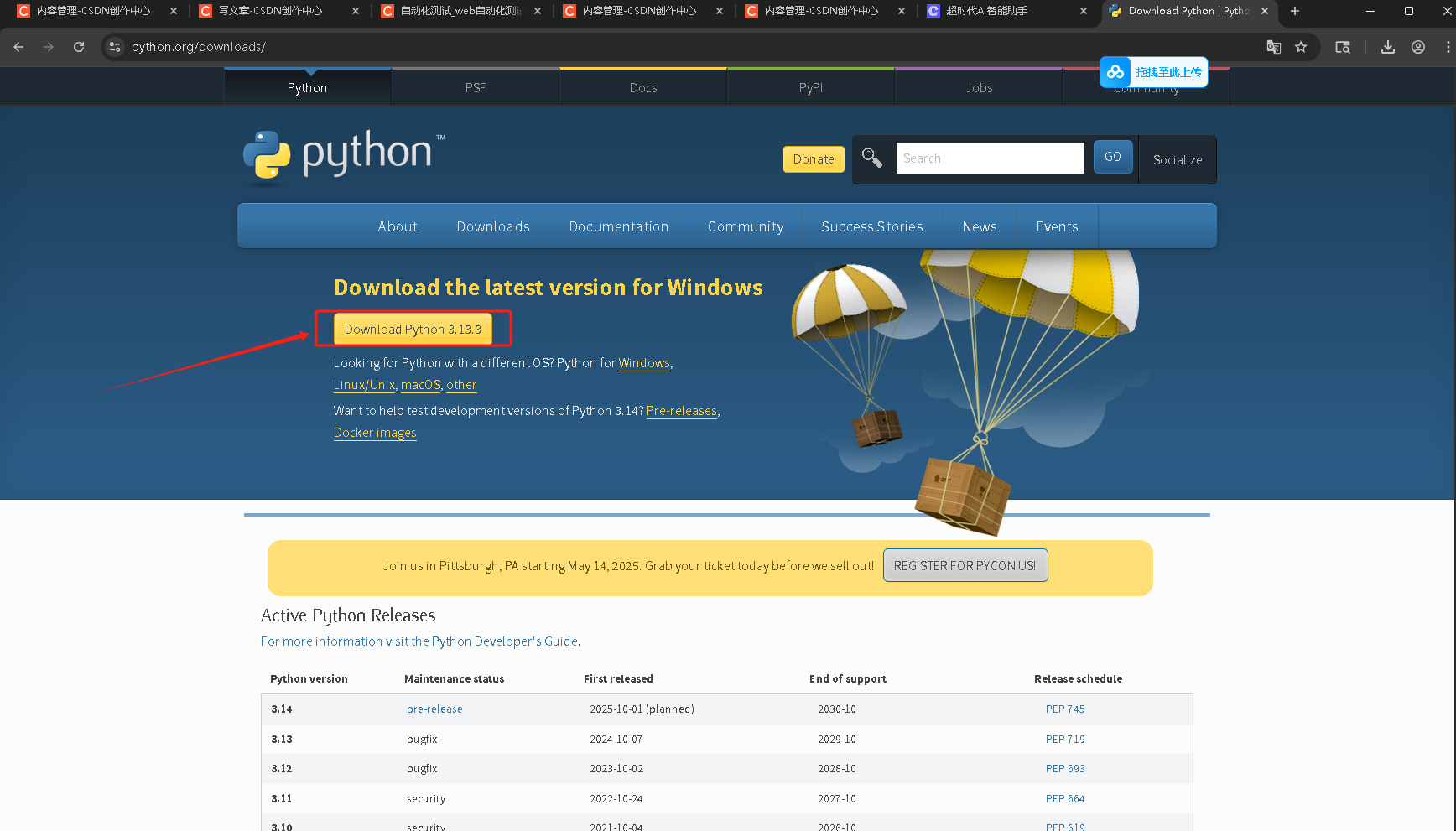The image size is (1456, 831).
Task: Click the REGISTER FOR PYCON US! button
Action: [x=965, y=565]
